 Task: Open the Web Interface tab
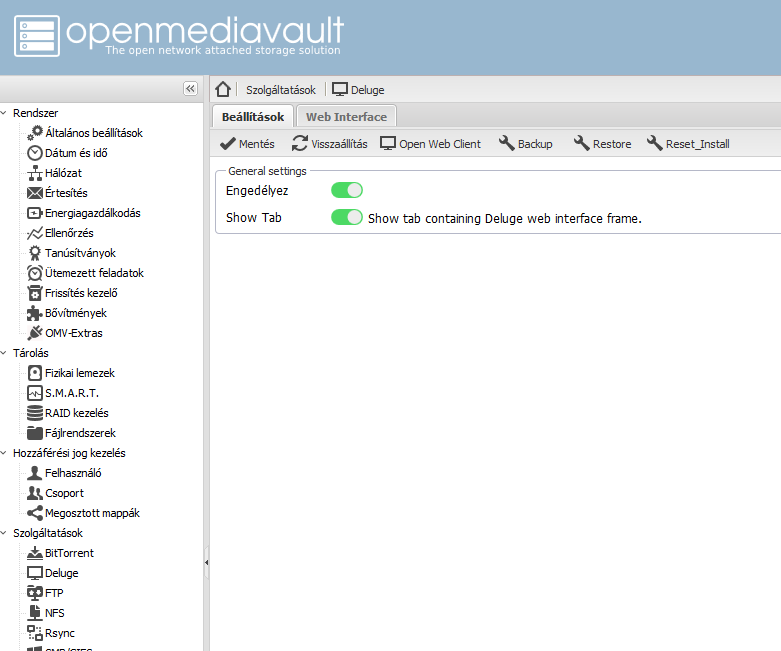346,117
